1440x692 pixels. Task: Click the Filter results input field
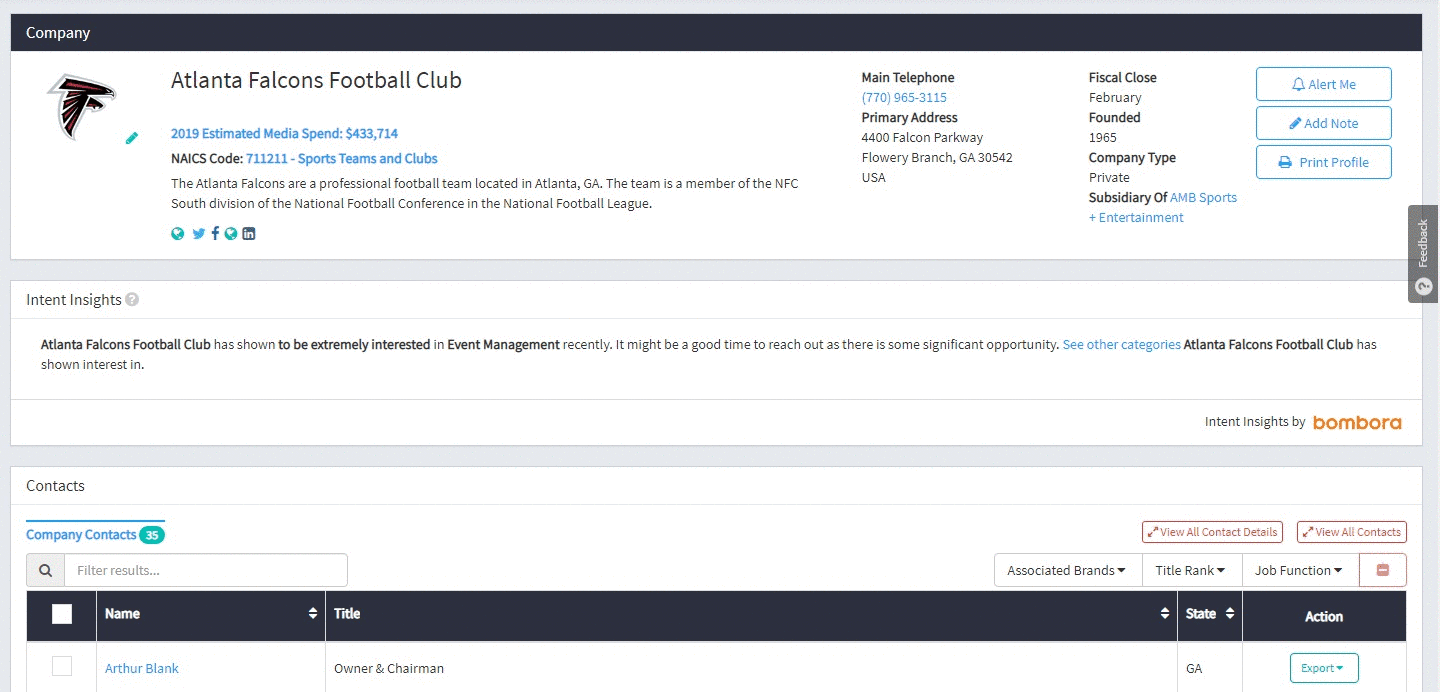click(206, 570)
